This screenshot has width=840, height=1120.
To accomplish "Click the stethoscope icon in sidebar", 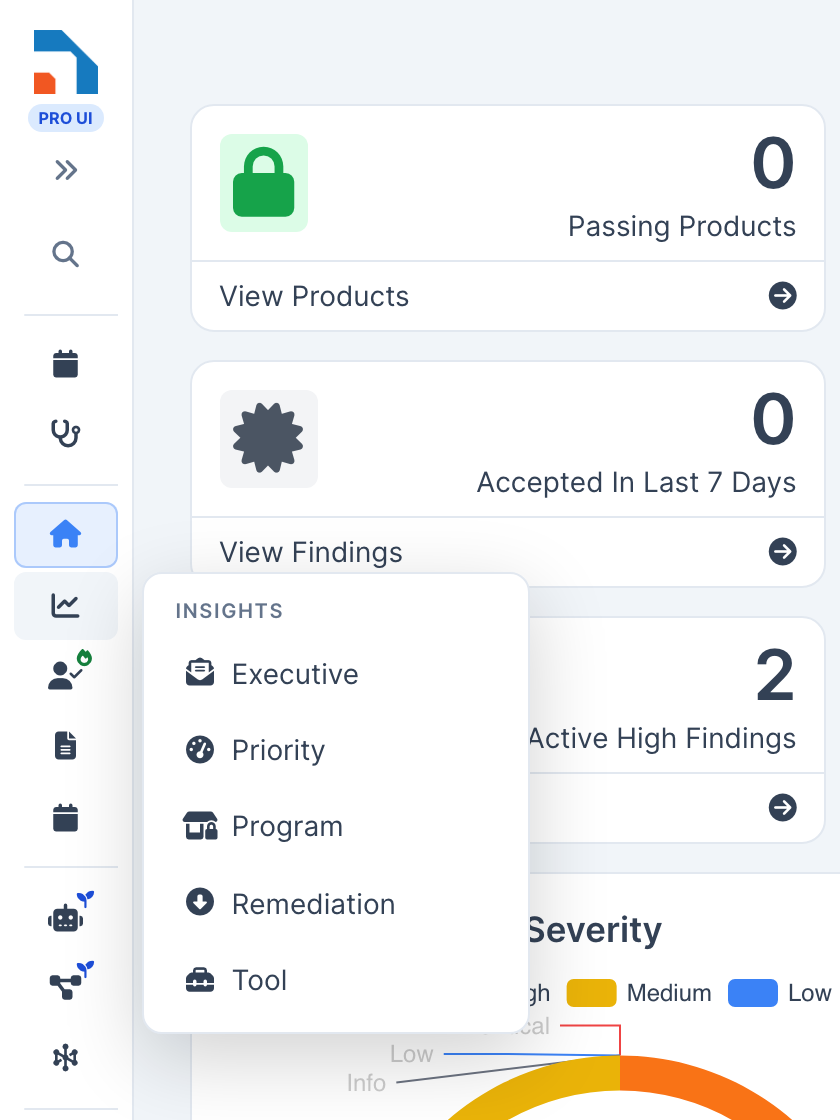I will coord(66,433).
